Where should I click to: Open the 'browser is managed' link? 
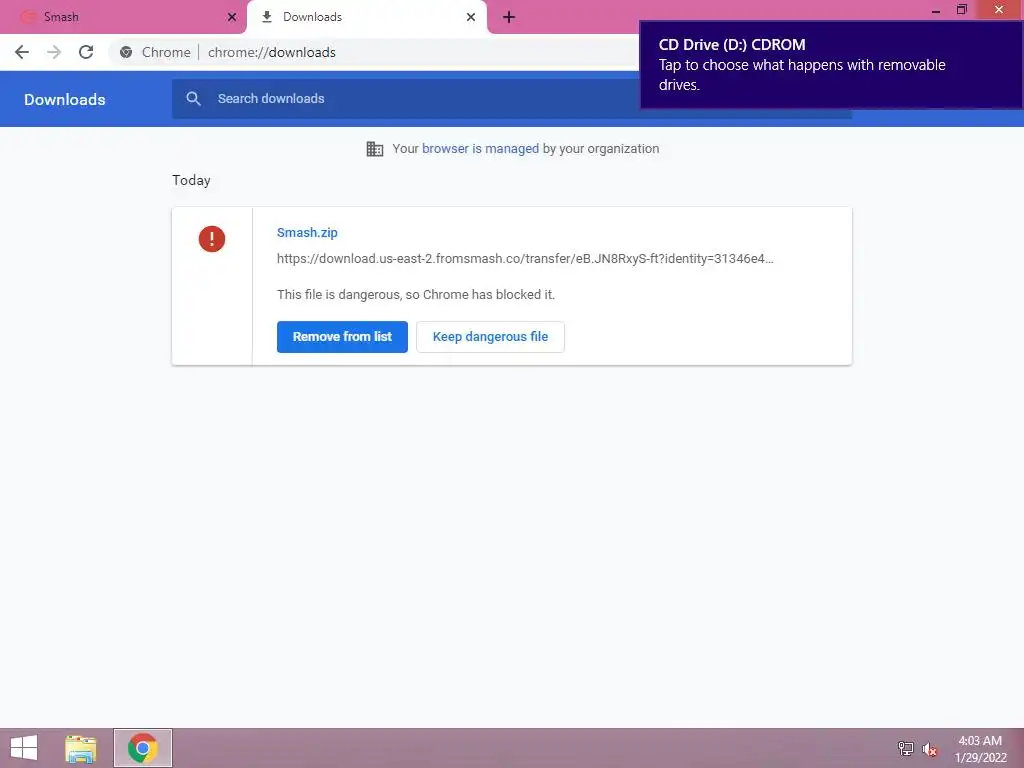coord(480,149)
